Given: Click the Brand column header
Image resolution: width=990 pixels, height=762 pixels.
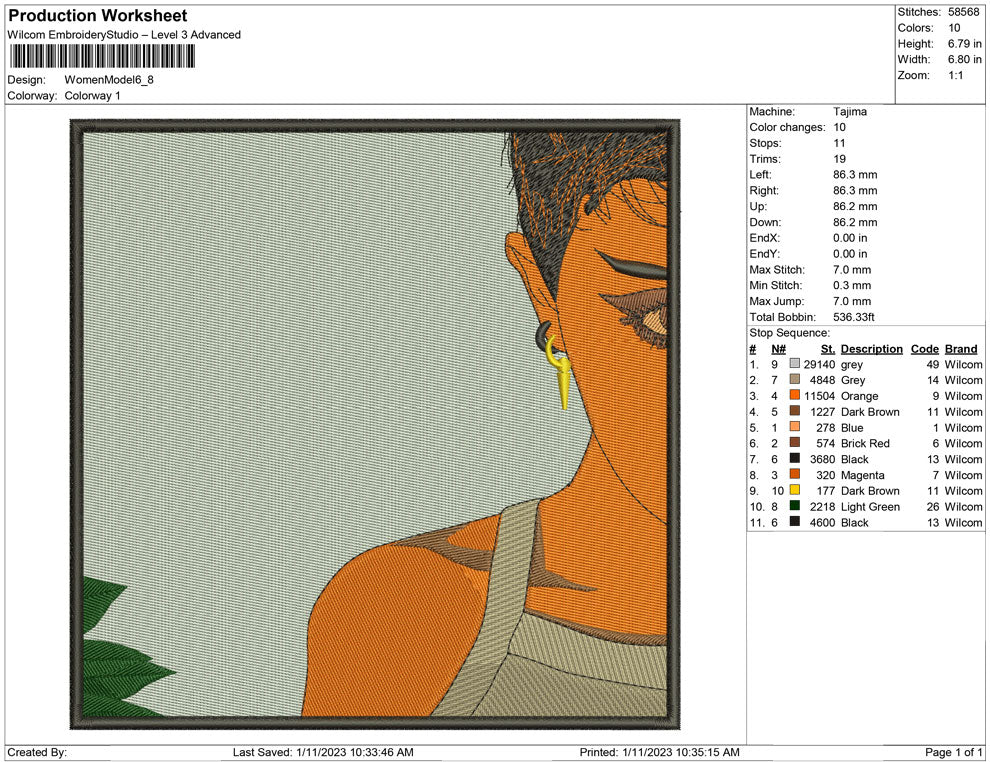Looking at the screenshot, I should pyautogui.click(x=961, y=349).
